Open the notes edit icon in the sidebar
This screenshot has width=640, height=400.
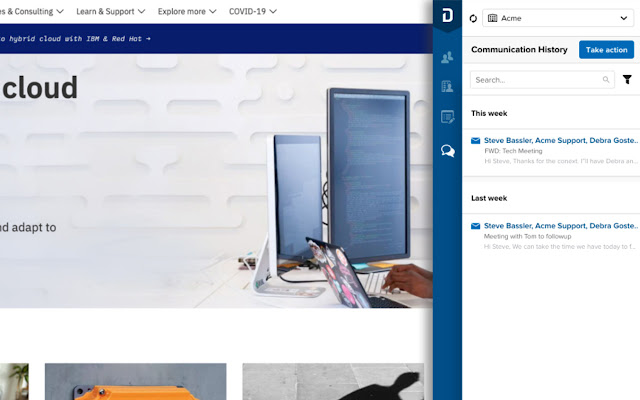point(447,117)
